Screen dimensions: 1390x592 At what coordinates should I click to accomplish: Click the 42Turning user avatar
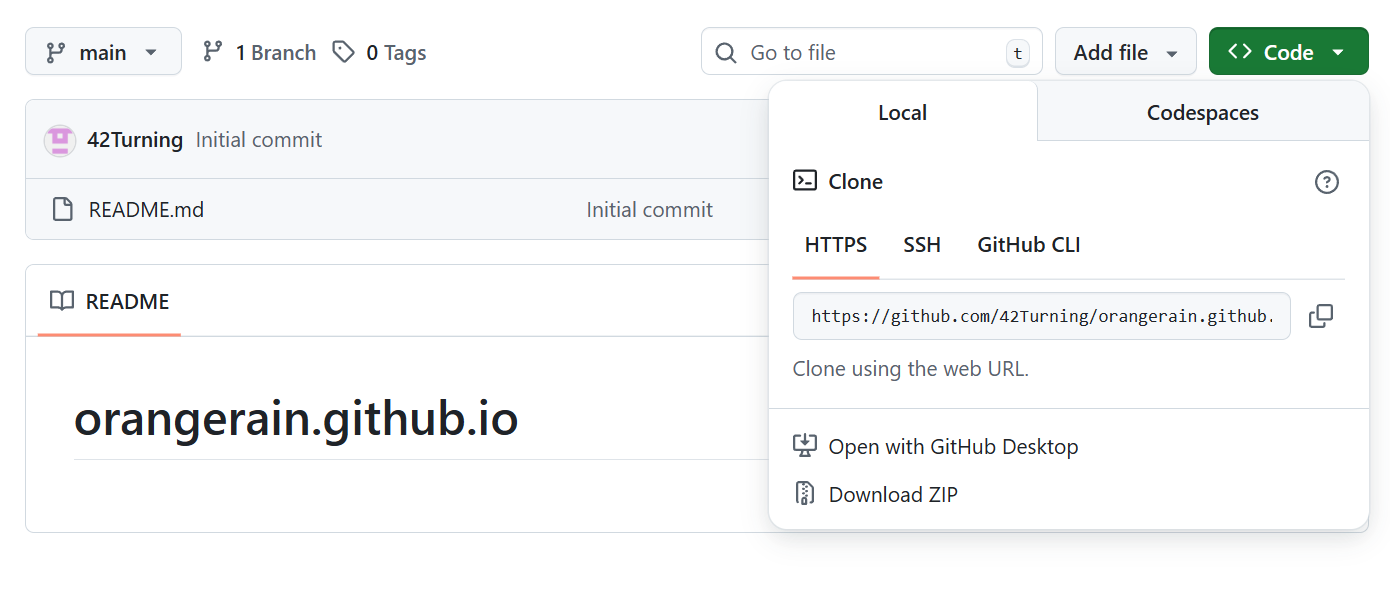pyautogui.click(x=60, y=140)
